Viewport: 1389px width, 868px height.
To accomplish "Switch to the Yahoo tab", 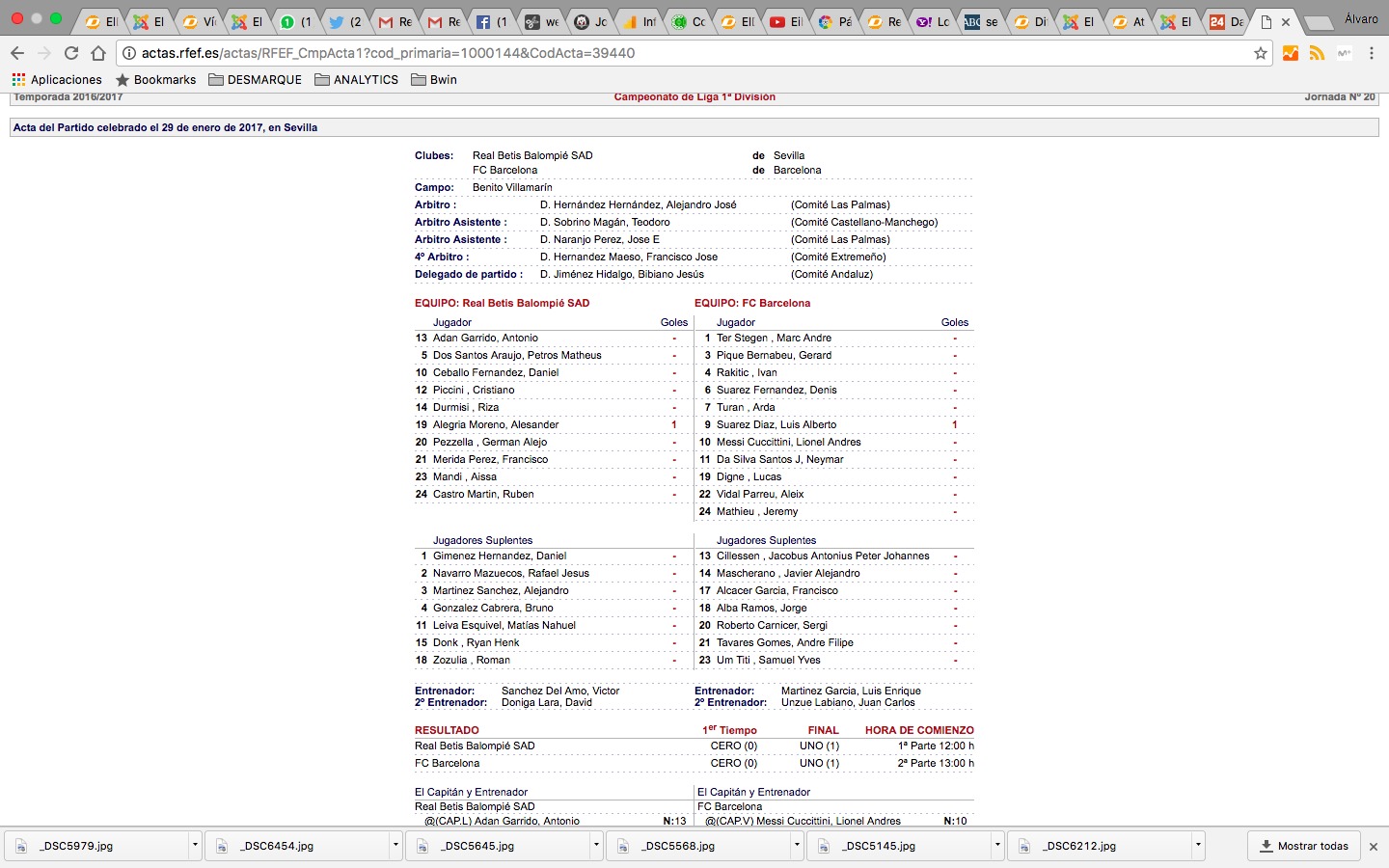I will point(932,21).
